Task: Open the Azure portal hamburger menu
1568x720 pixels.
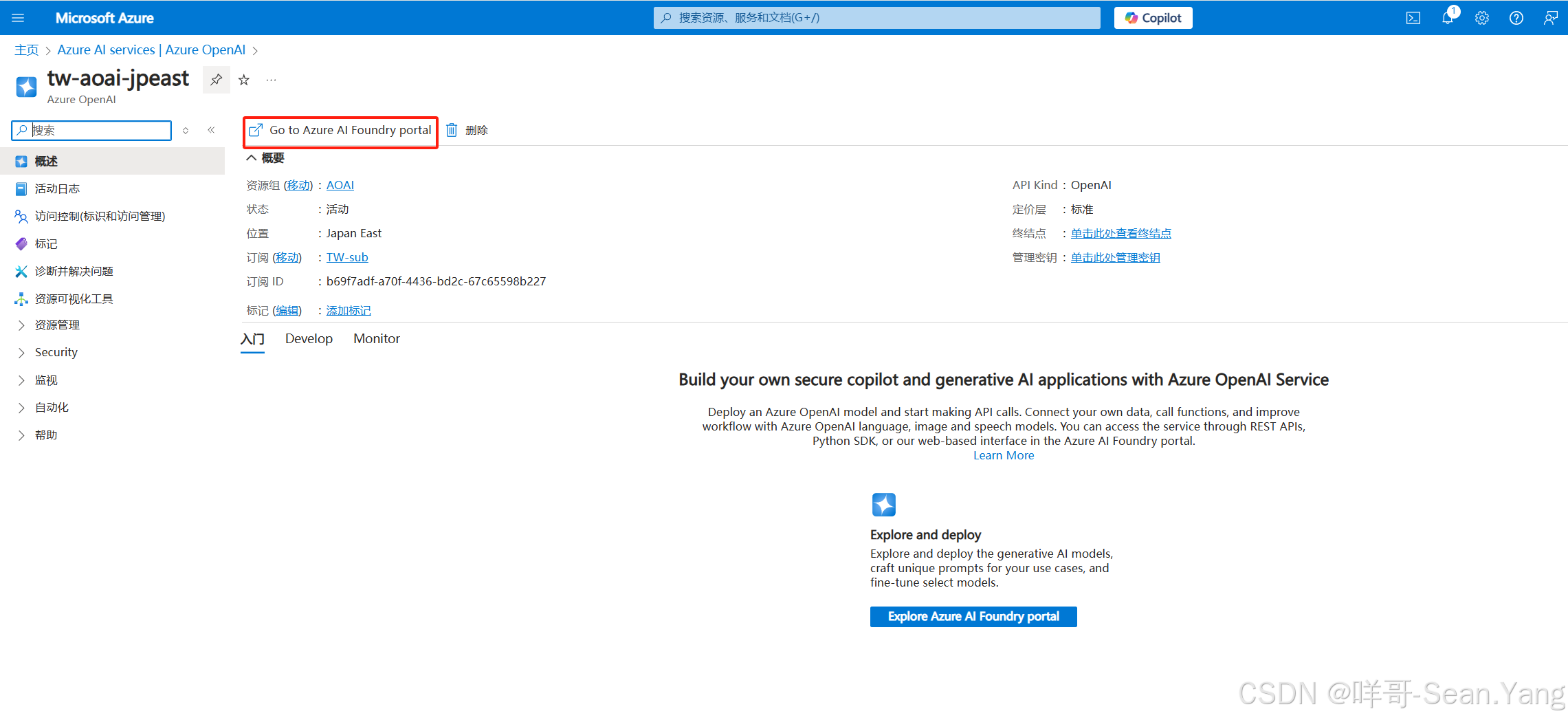Action: [18, 18]
